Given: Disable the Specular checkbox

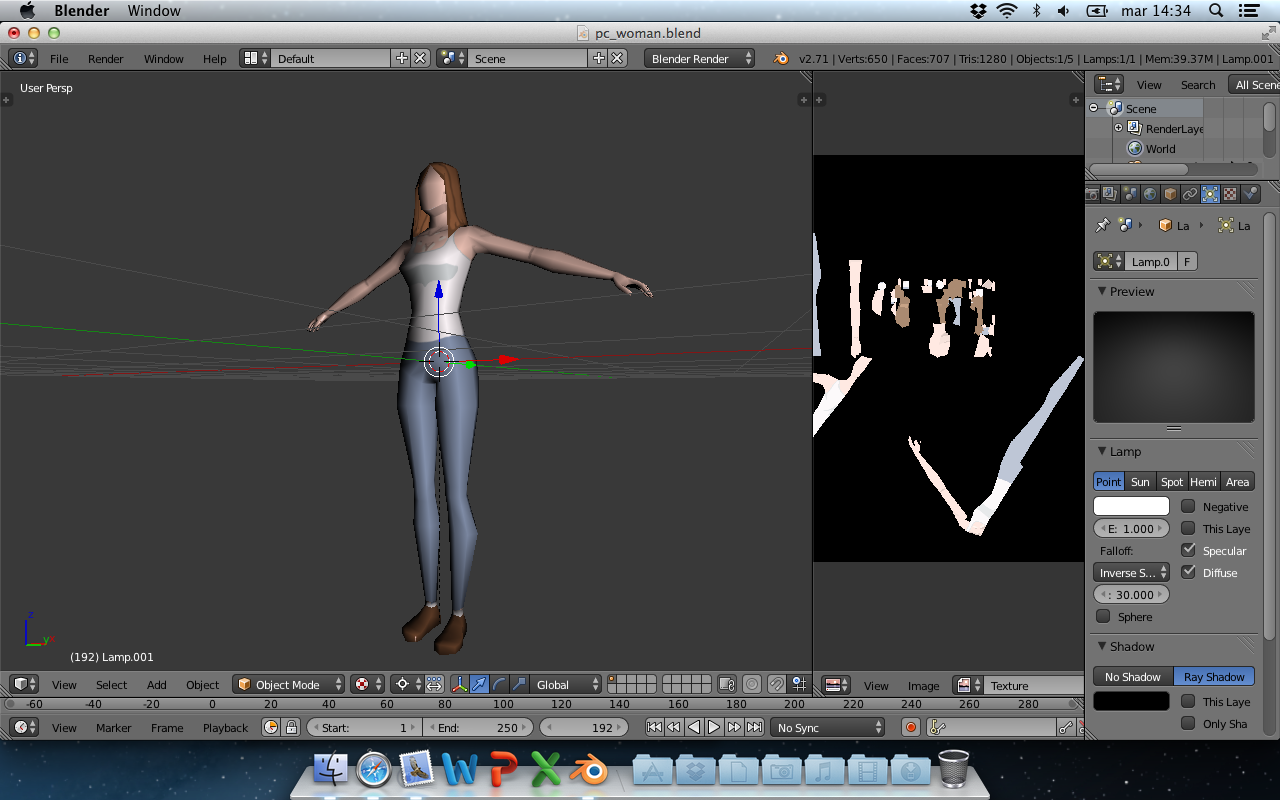Looking at the screenshot, I should 1188,551.
